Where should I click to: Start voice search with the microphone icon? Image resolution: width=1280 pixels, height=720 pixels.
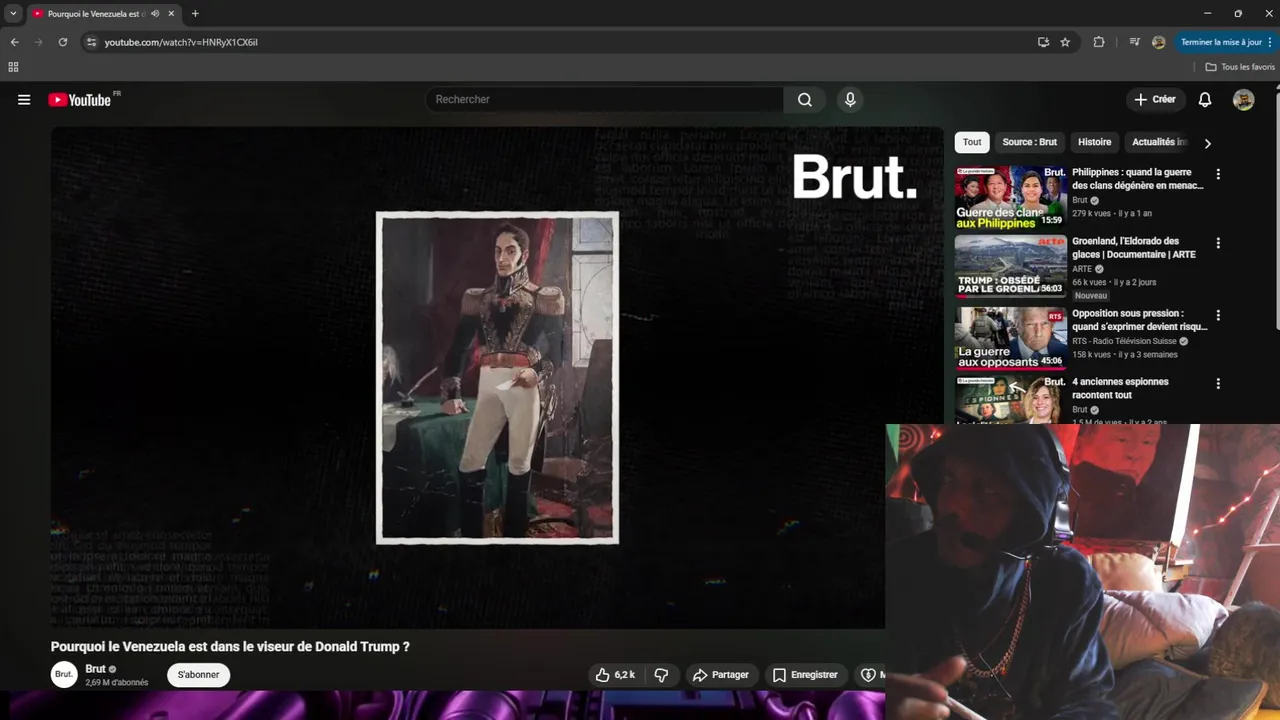coord(850,100)
